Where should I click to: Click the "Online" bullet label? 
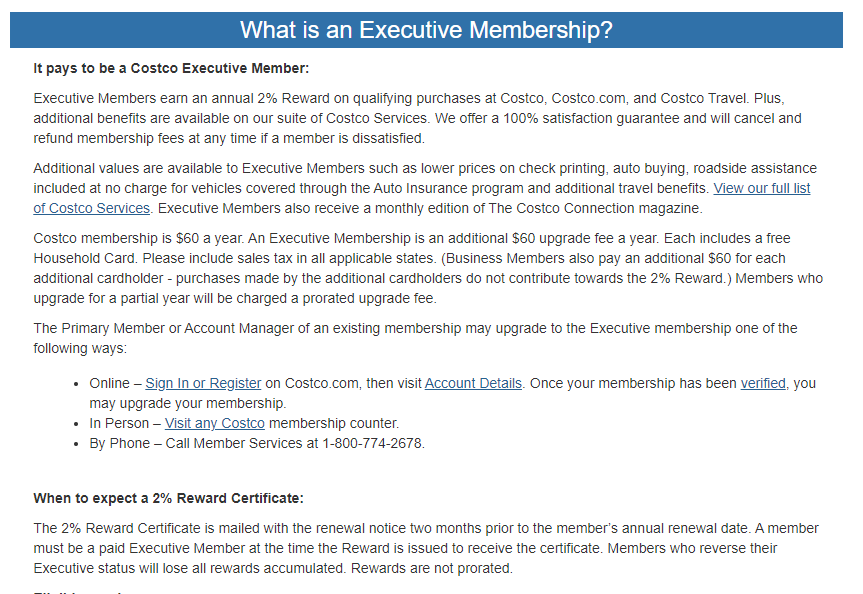point(109,383)
